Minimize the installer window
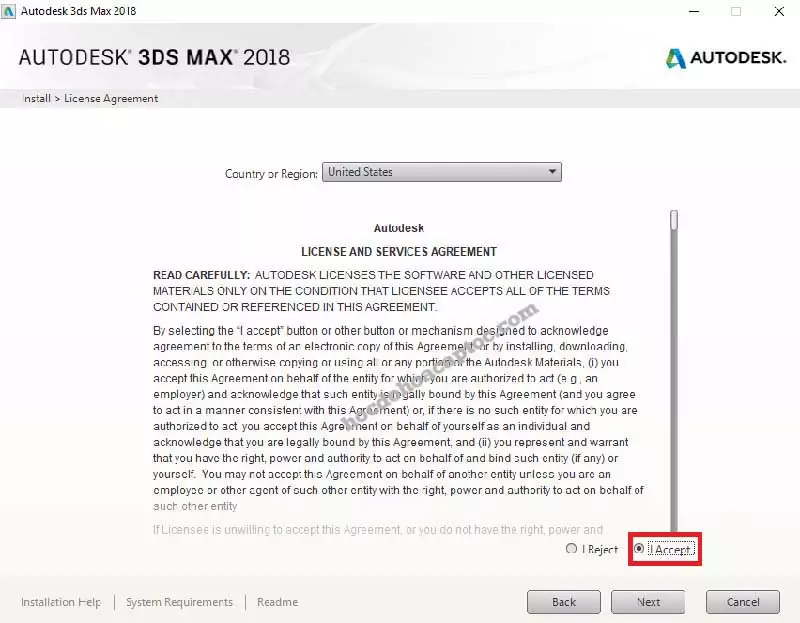Screen dimensions: 800x623 694,12
